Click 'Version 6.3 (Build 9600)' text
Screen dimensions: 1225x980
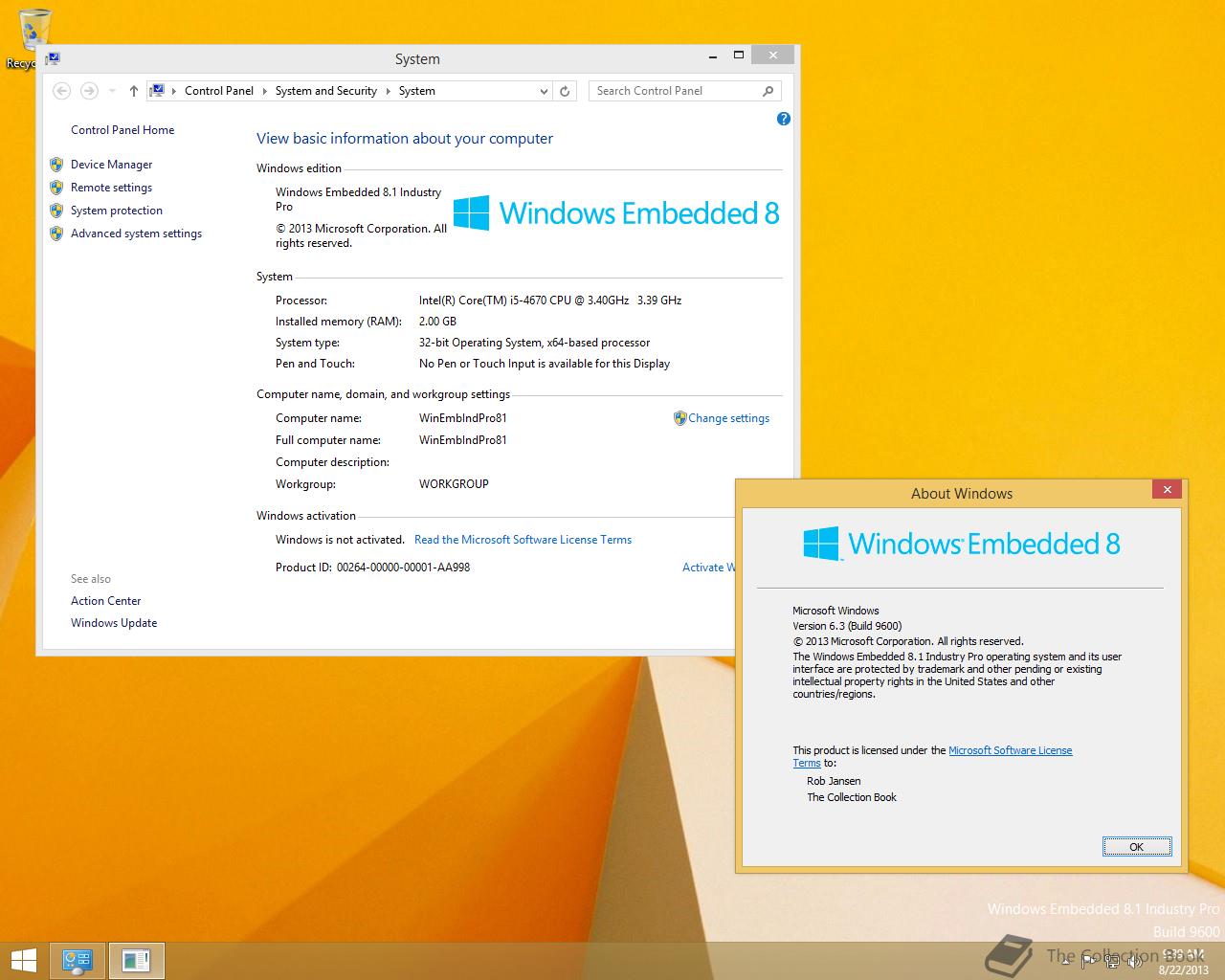[x=847, y=626]
